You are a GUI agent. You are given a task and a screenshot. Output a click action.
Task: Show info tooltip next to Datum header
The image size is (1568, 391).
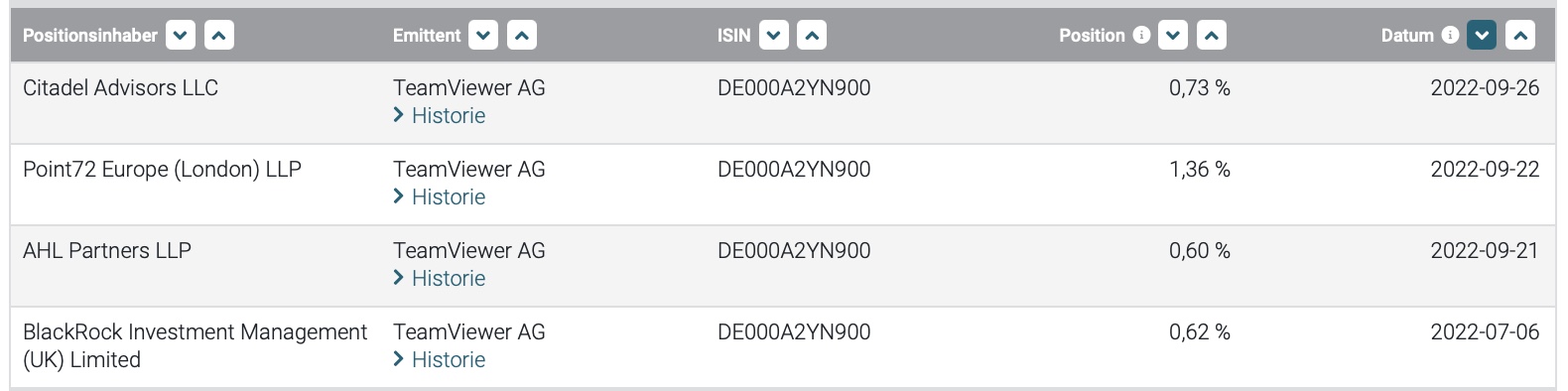tap(1450, 35)
